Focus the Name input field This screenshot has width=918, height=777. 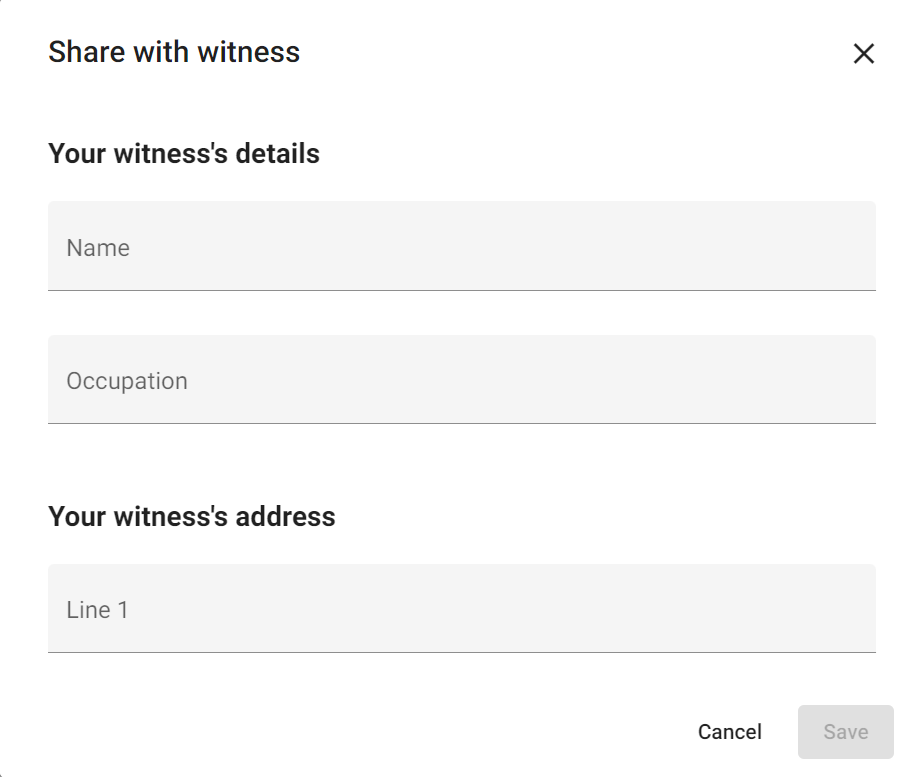click(461, 246)
